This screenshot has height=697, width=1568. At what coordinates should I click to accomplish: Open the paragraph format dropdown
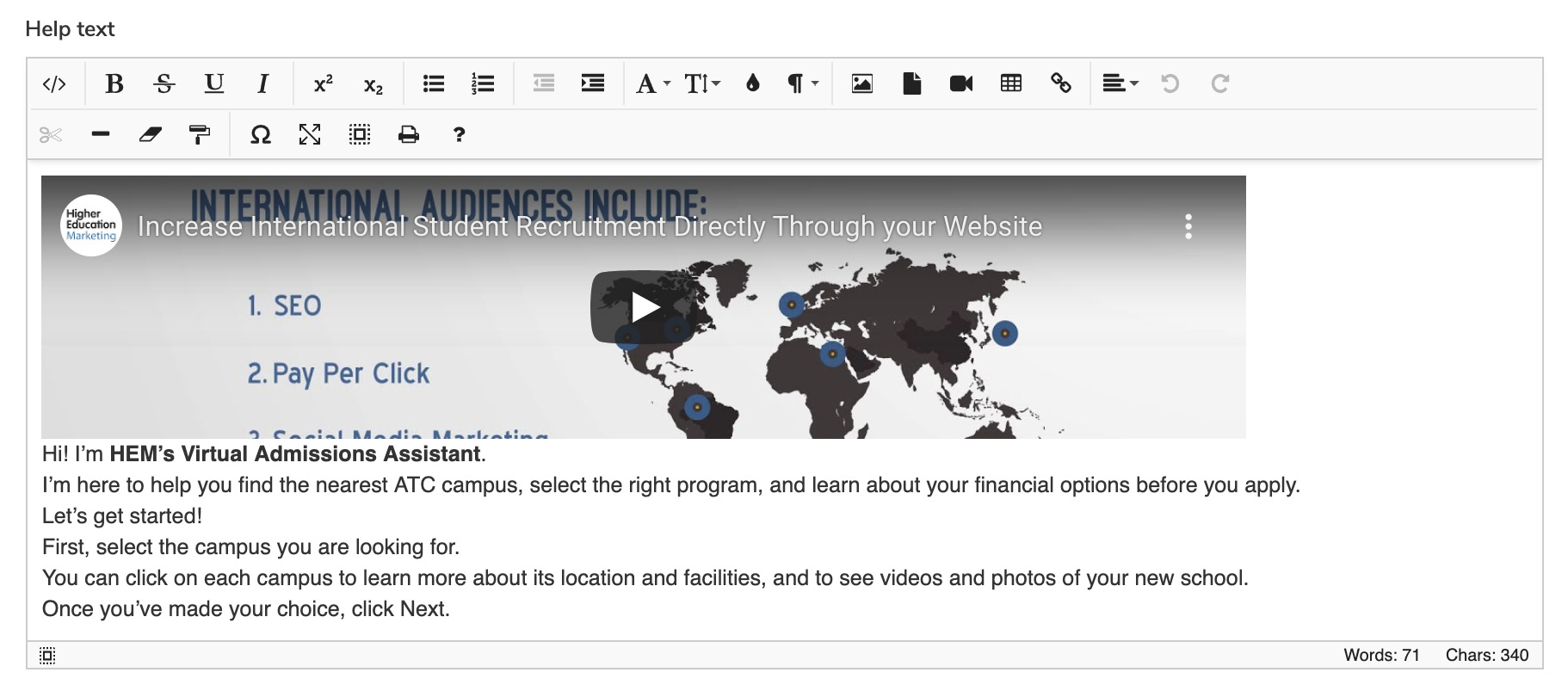[x=802, y=83]
